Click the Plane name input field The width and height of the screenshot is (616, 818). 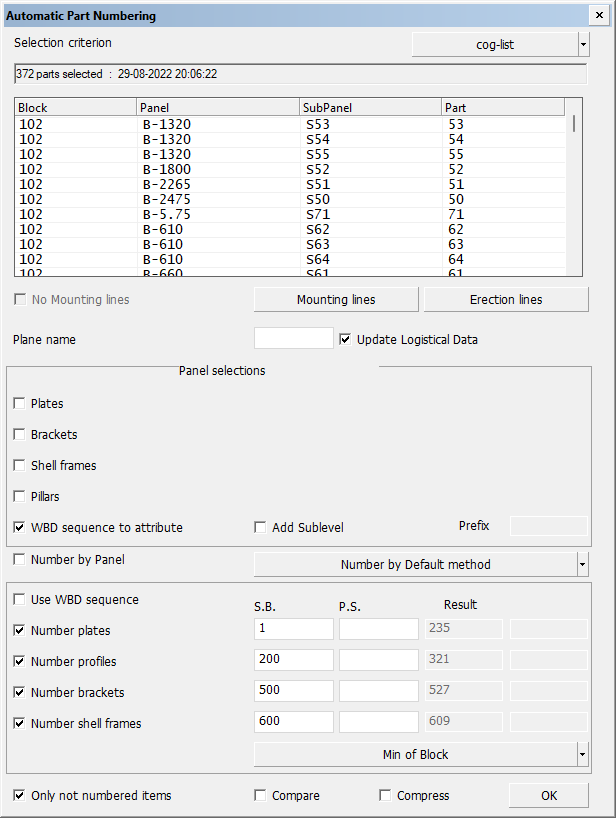click(x=294, y=339)
